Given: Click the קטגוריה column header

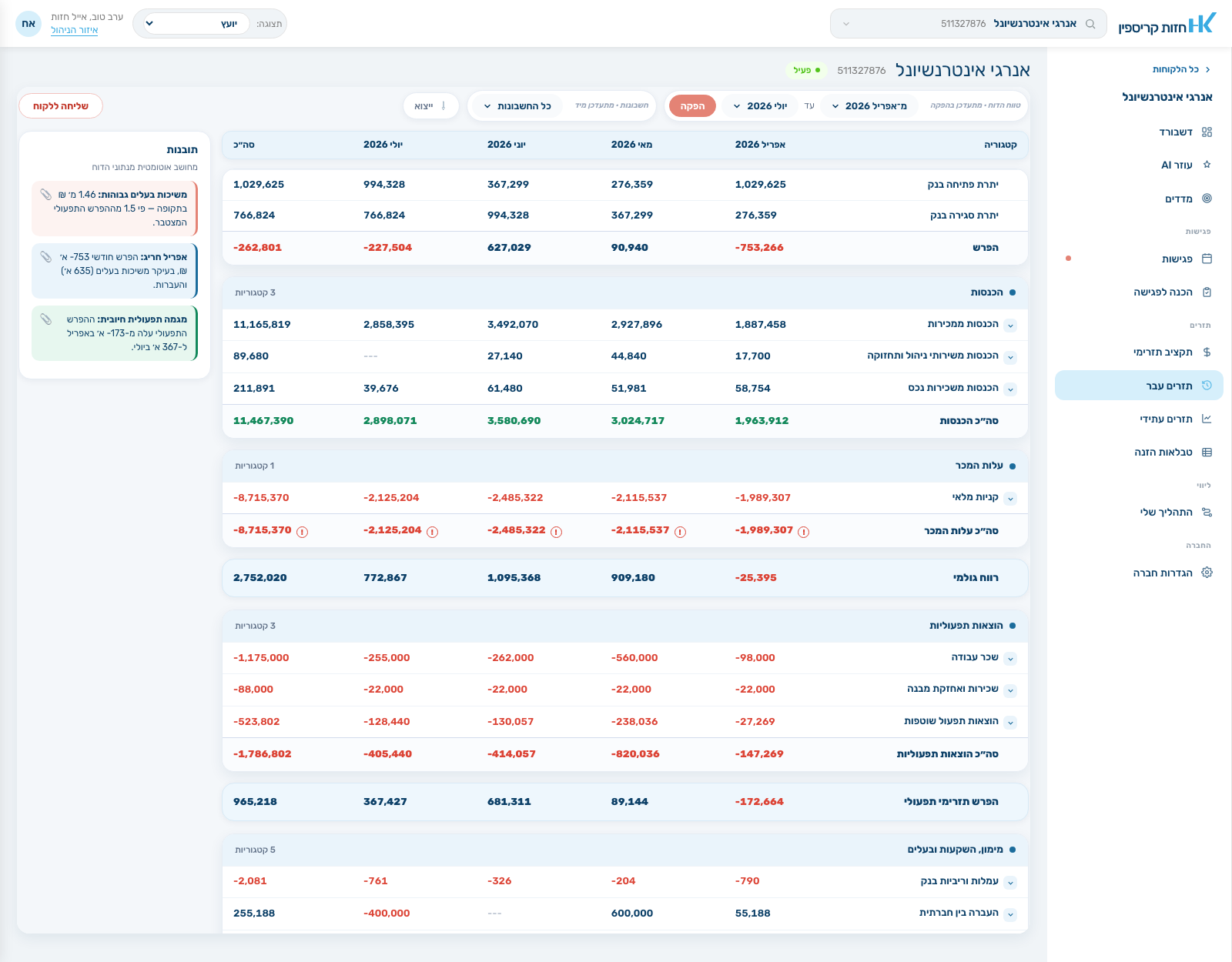Looking at the screenshot, I should (x=1000, y=145).
